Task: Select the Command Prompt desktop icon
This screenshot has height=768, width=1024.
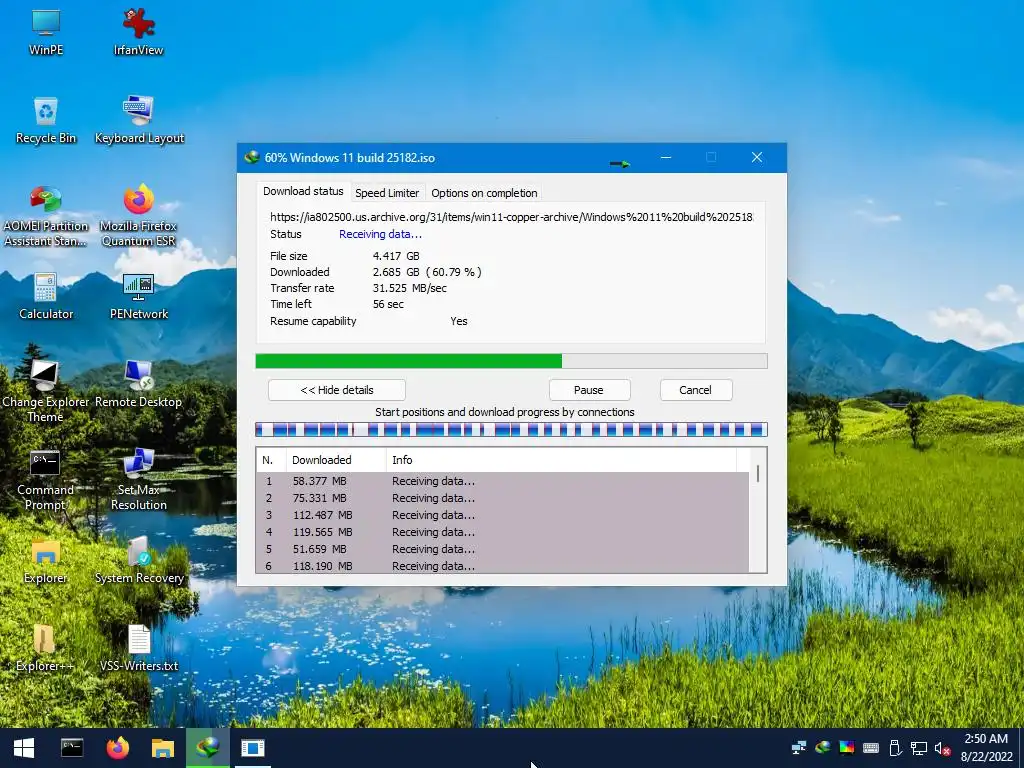Action: [x=45, y=480]
